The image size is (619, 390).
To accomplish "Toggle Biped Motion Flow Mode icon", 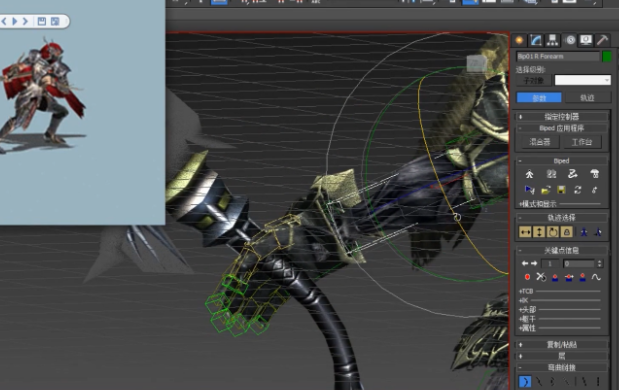I will [x=573, y=174].
